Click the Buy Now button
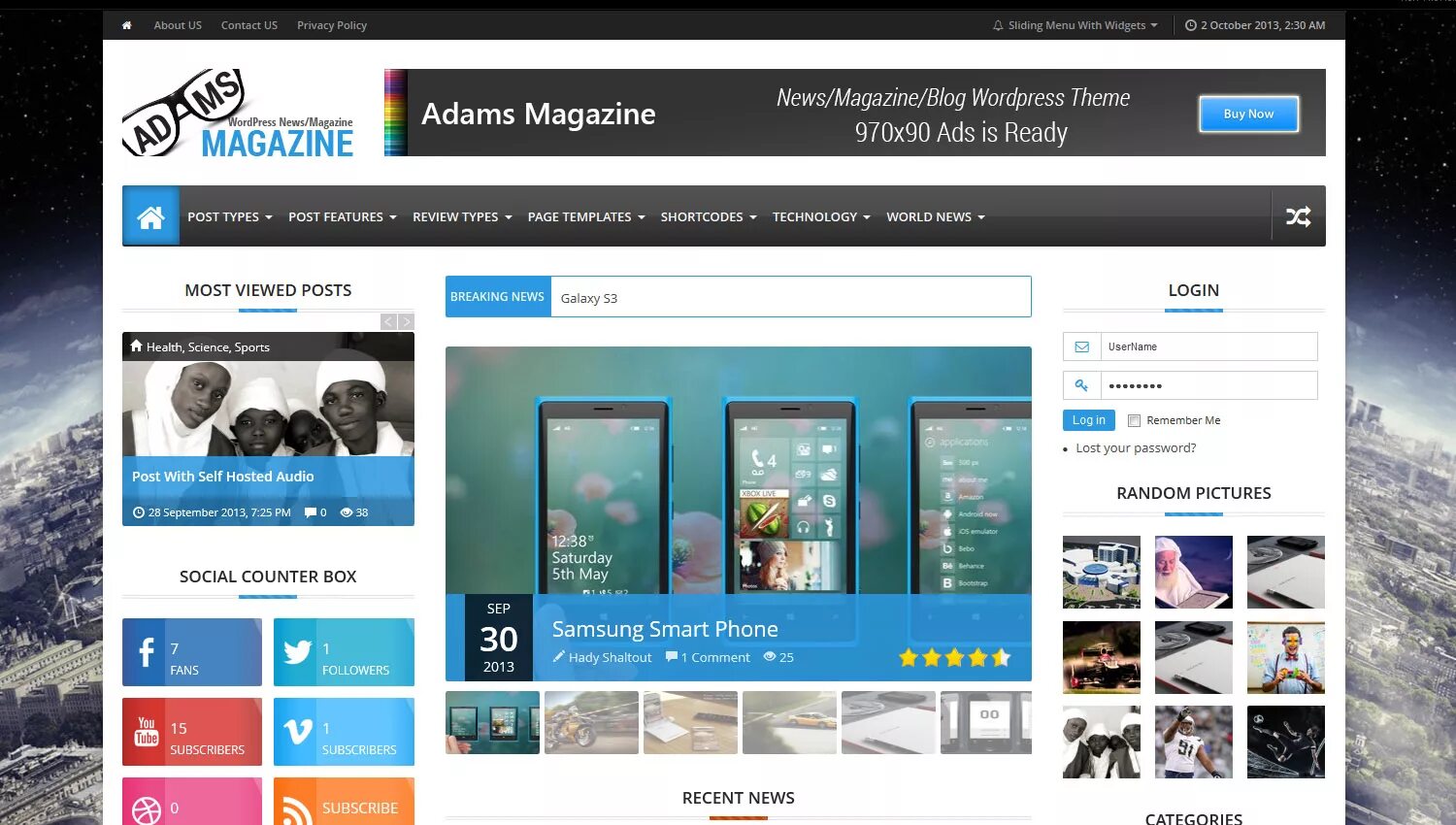Image resolution: width=1456 pixels, height=825 pixels. coord(1248,114)
